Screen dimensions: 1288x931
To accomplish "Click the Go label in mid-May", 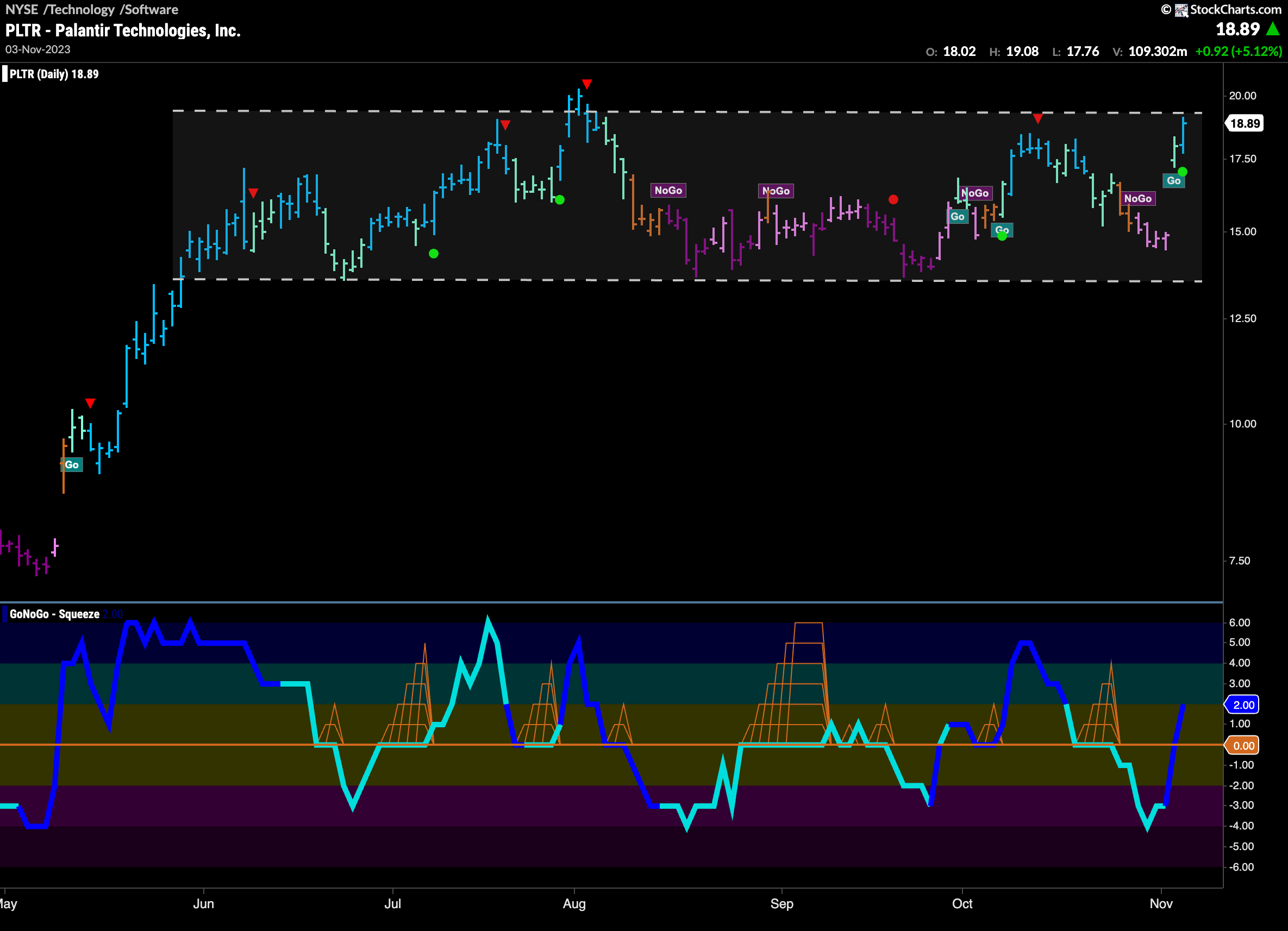I will 72,464.
